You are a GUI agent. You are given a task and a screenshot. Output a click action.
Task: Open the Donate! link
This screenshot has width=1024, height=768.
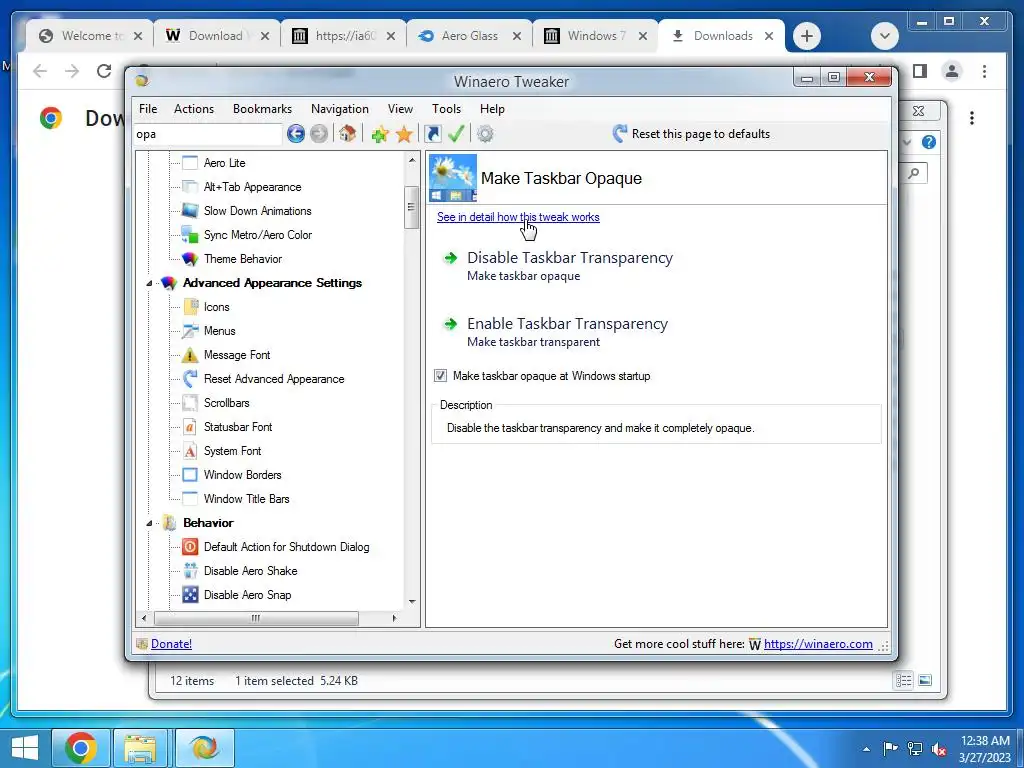[x=171, y=644]
